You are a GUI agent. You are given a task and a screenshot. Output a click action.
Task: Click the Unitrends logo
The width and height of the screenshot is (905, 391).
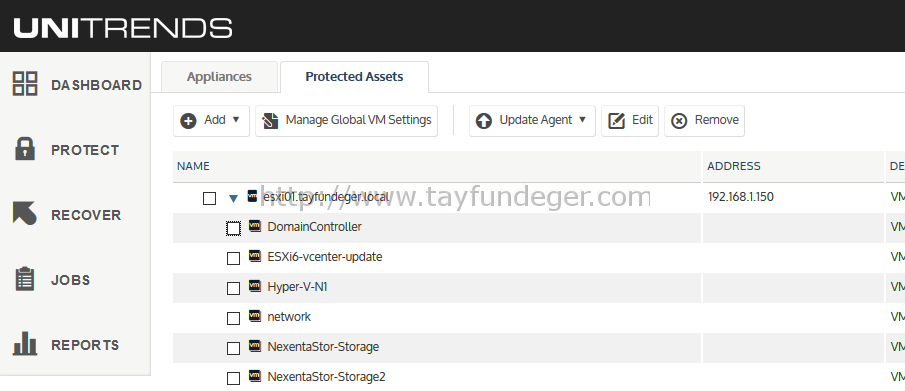pos(122,27)
